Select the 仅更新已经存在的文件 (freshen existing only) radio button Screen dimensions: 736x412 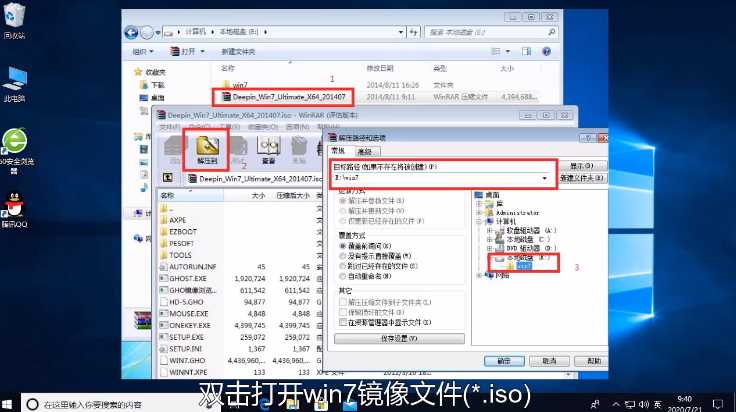343,221
